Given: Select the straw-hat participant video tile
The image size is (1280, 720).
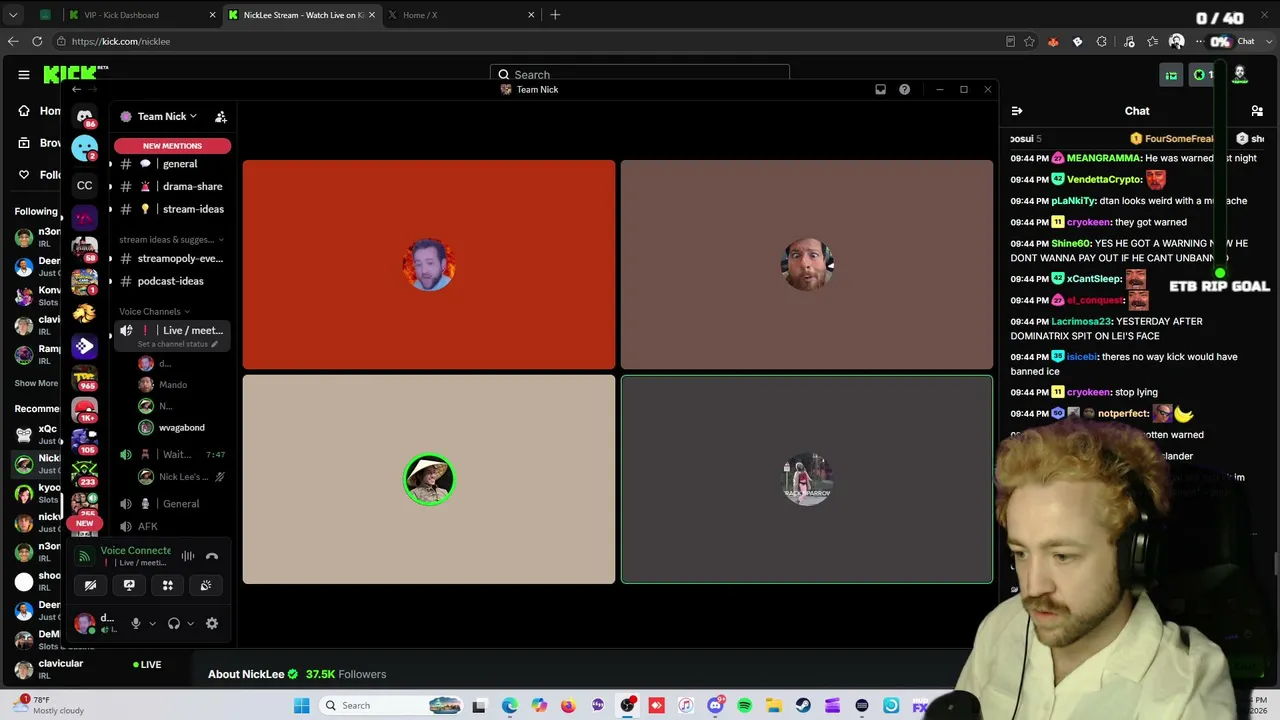Looking at the screenshot, I should coord(429,479).
